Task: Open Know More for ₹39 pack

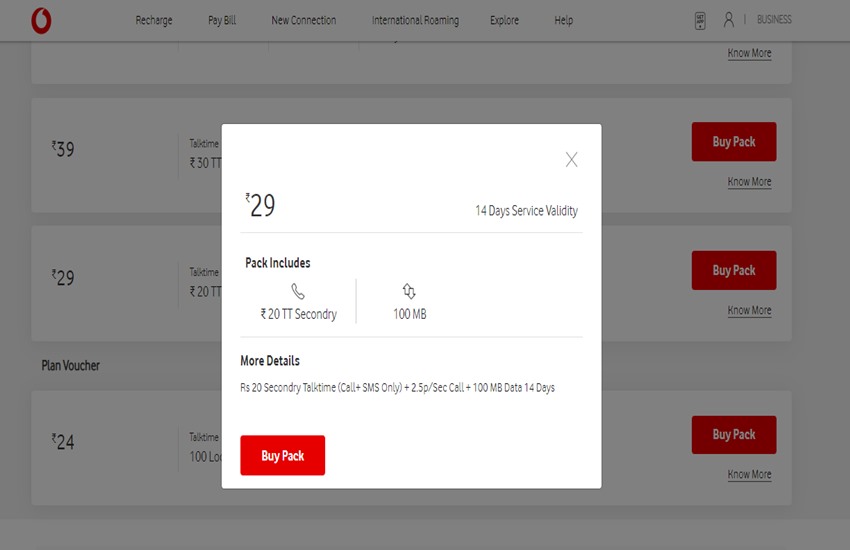Action: (x=749, y=182)
